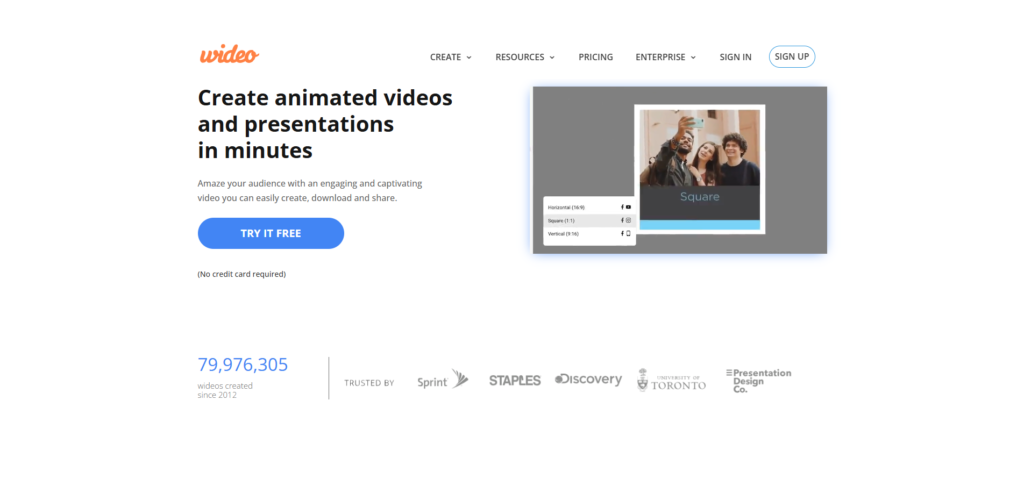Go to the Pricing page

tap(595, 57)
